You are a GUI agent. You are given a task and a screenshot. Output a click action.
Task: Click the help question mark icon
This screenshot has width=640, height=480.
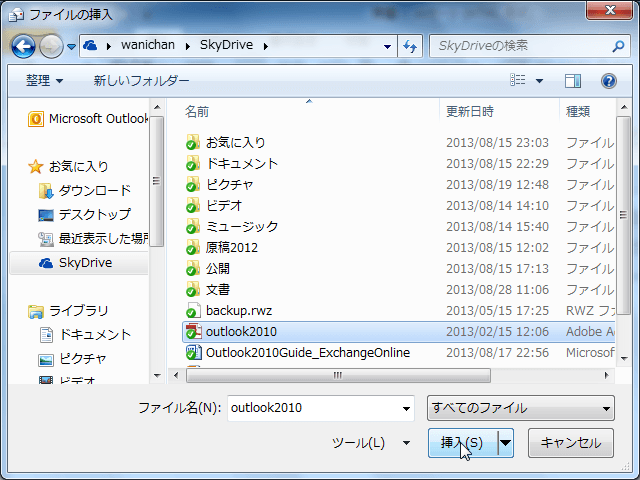609,81
